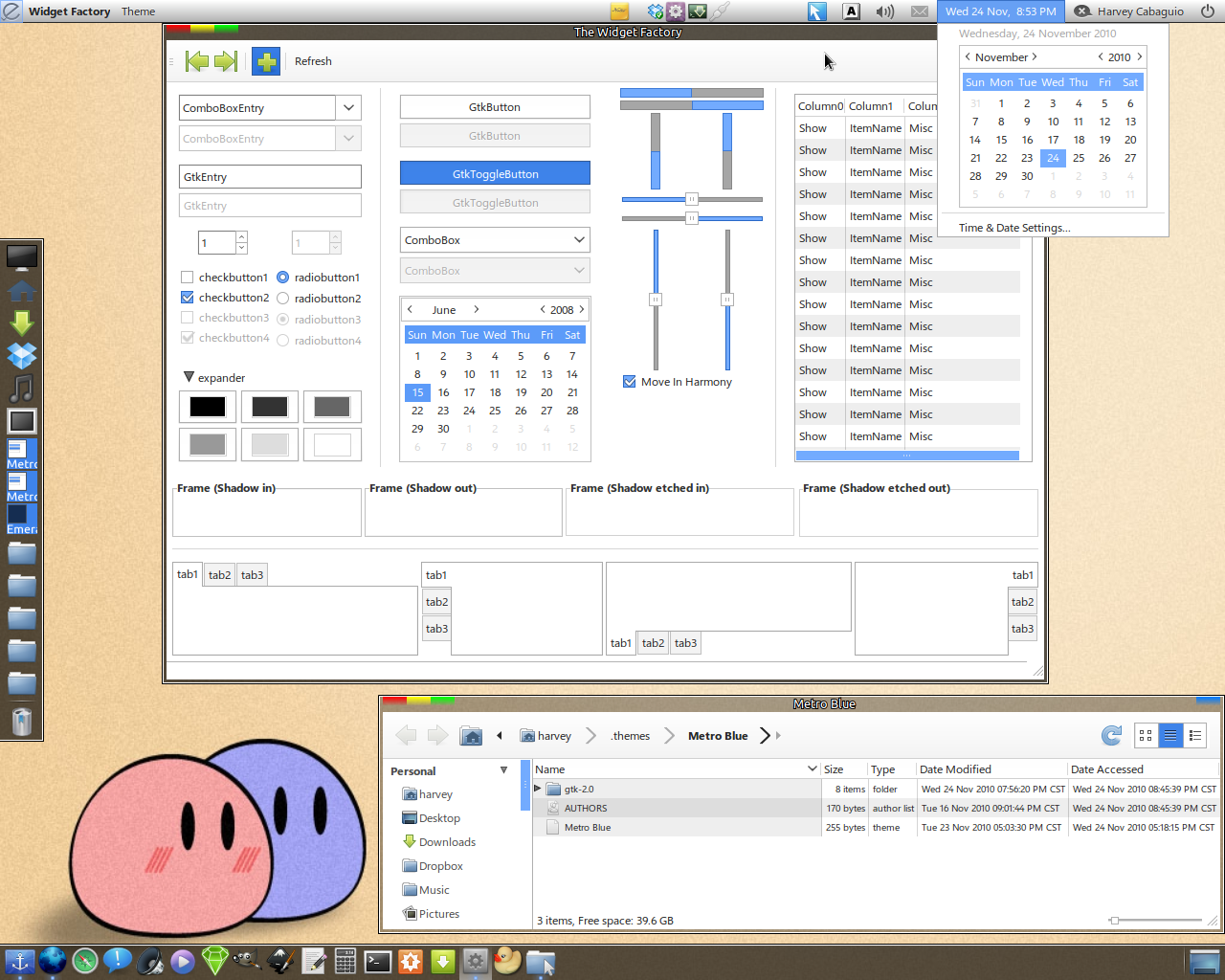
Task: Click into the GtkEntry text field
Action: tap(270, 177)
